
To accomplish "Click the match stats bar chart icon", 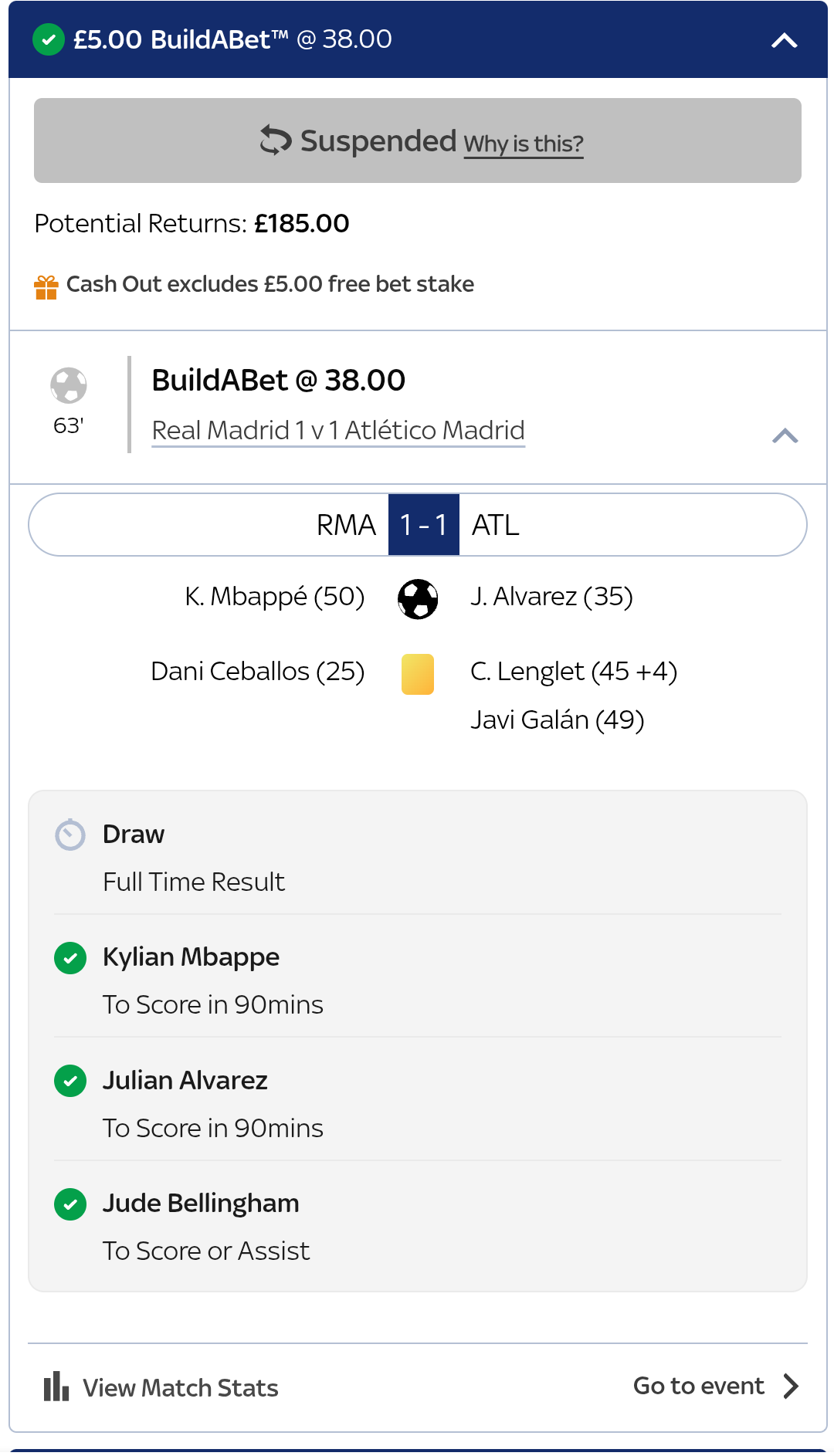I will click(x=56, y=1387).
